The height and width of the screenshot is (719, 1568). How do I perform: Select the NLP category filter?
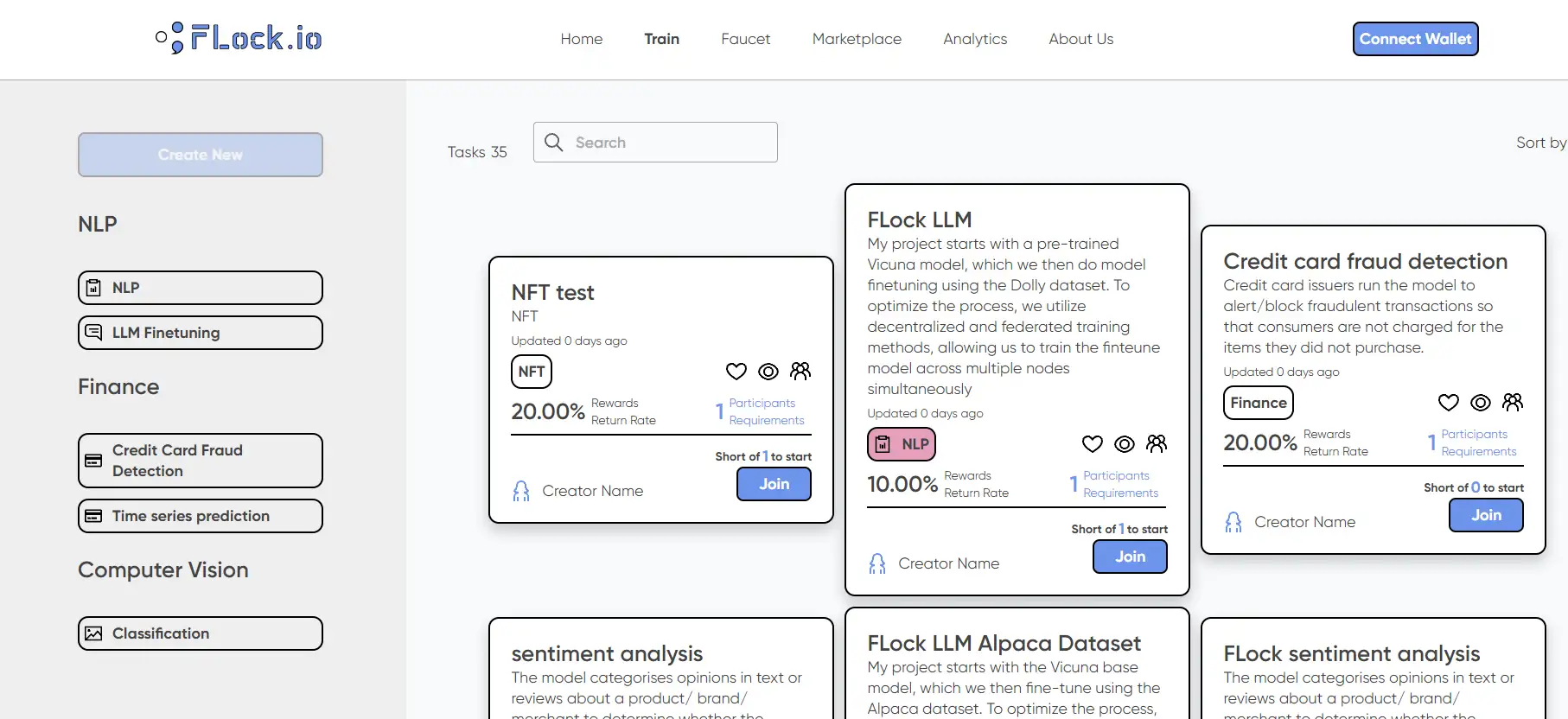pos(201,288)
